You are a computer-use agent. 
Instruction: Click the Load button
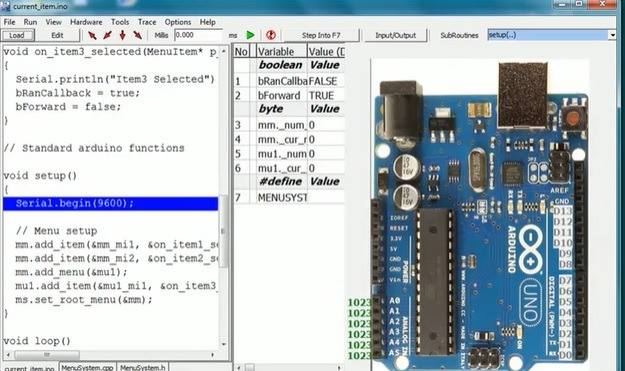tap(17, 35)
